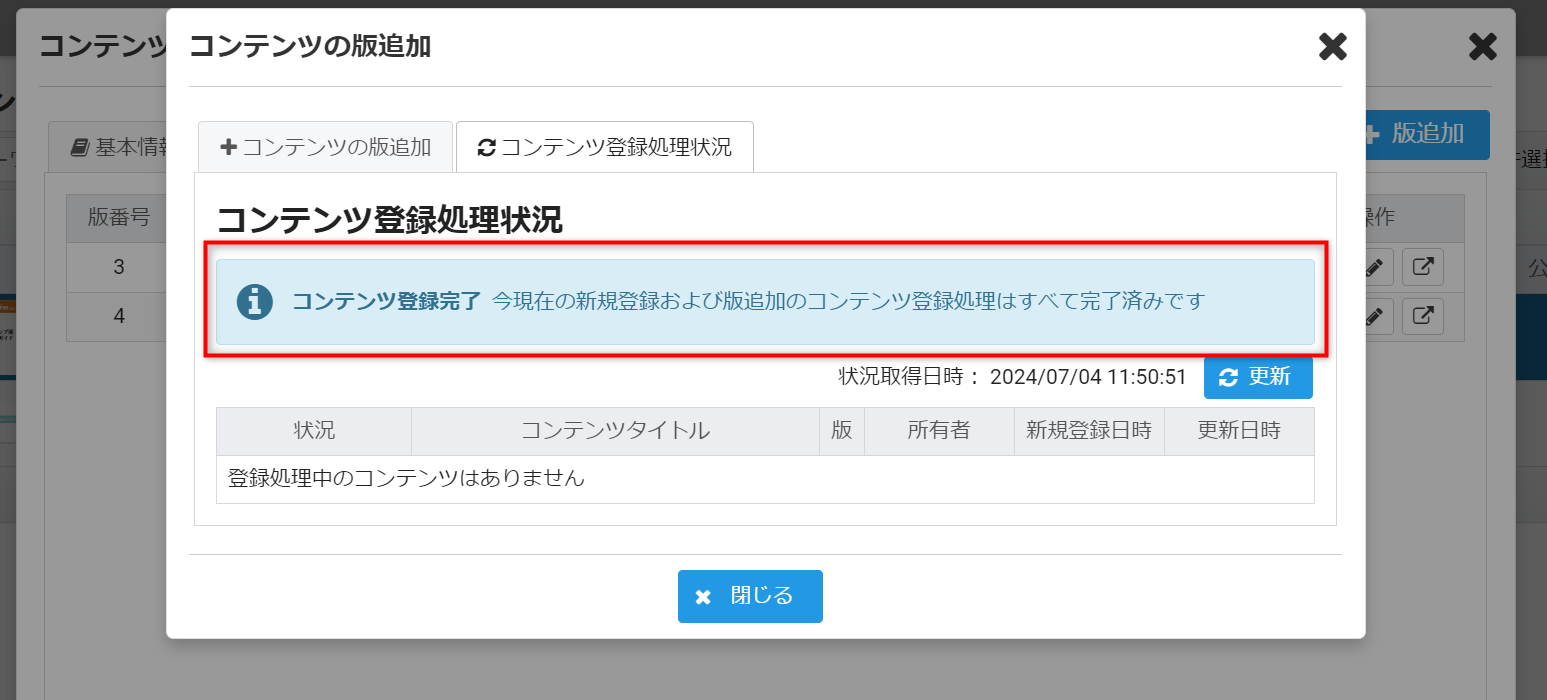The image size is (1547, 700).
Task: Select the コンテンツ登録処理状況 tab
Action: pyautogui.click(x=604, y=147)
